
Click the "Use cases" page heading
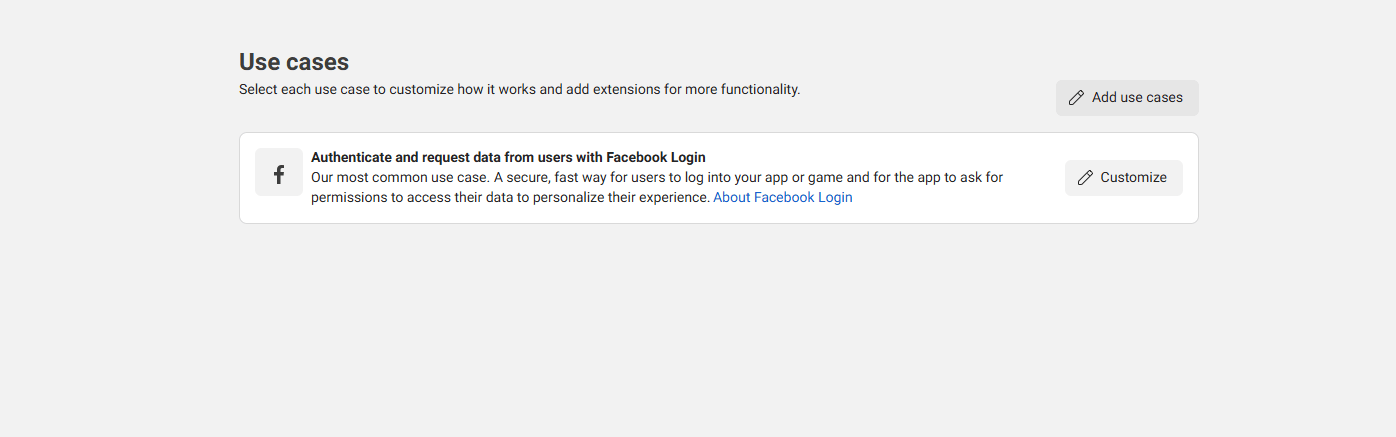294,62
